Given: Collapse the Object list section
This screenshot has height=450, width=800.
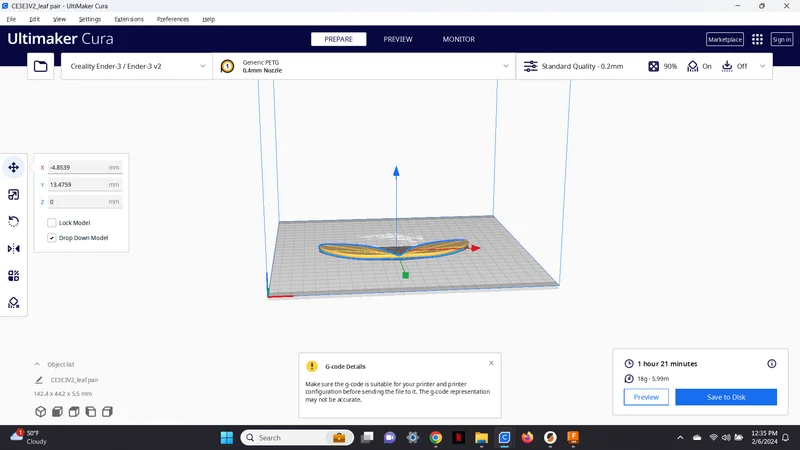Looking at the screenshot, I should click(37, 364).
